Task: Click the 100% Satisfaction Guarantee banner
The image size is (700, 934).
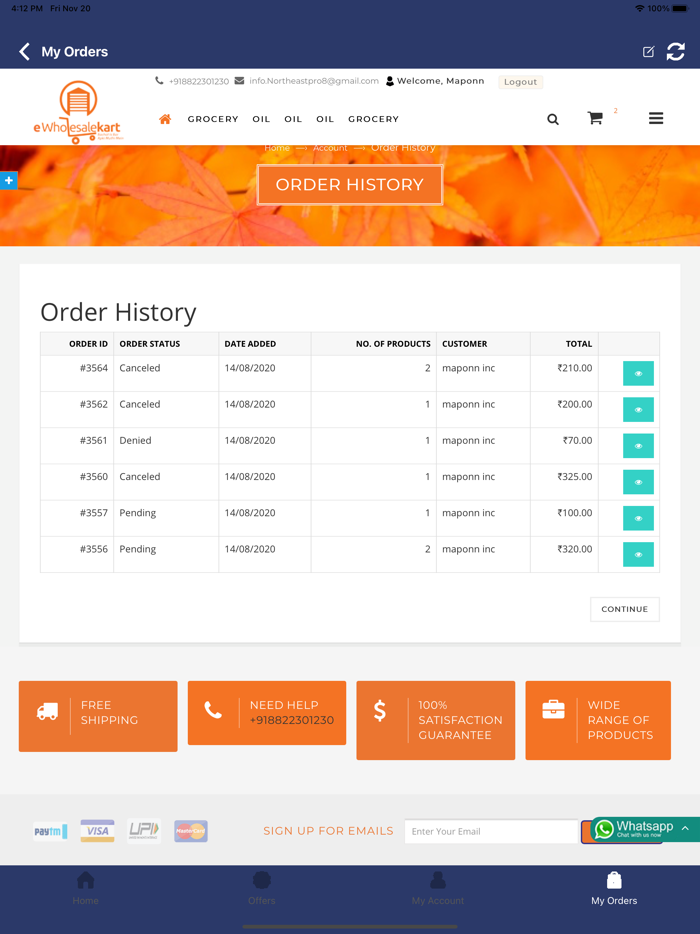Action: (435, 720)
